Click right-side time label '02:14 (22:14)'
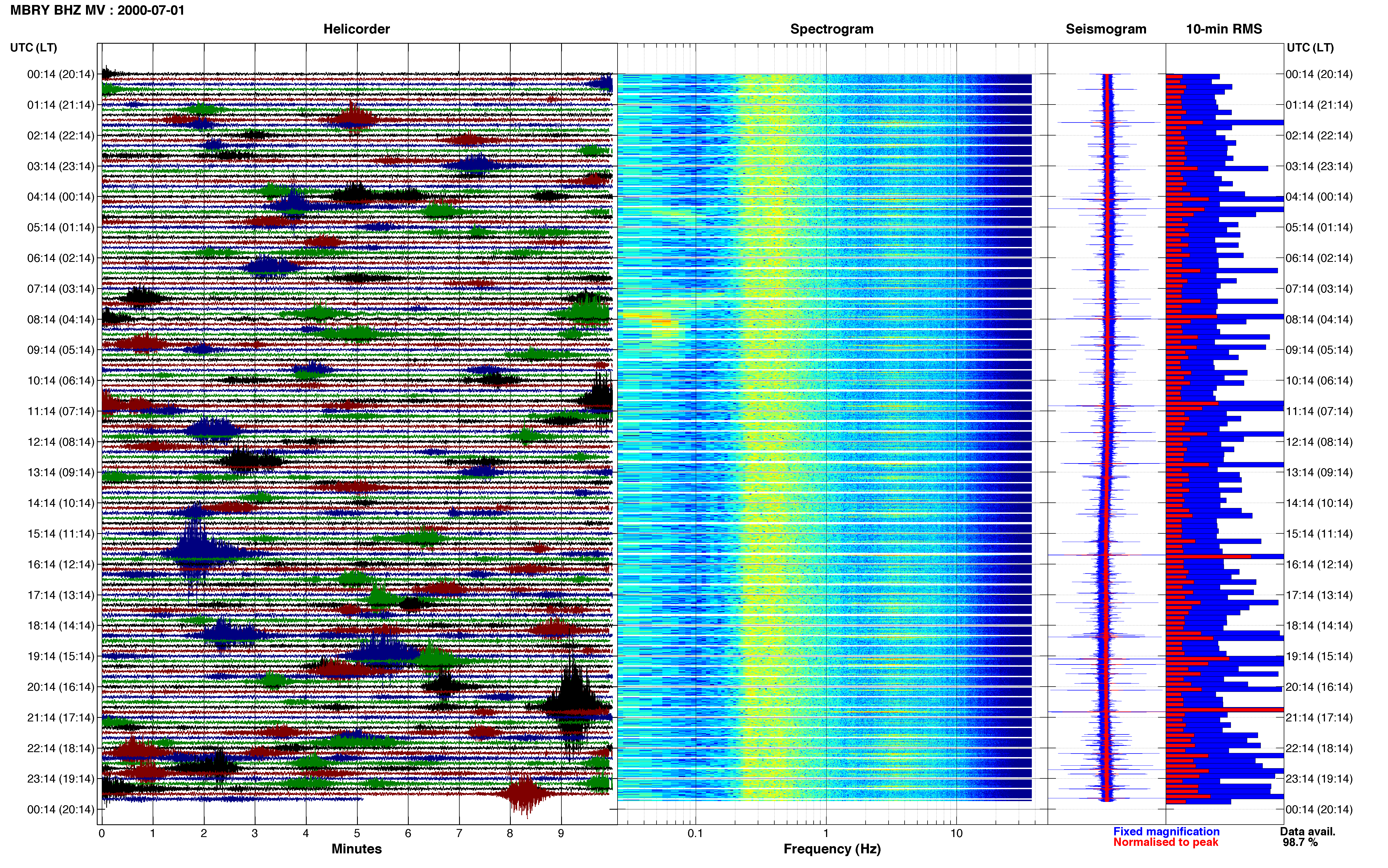This screenshot has width=1388, height=868. [1319, 135]
